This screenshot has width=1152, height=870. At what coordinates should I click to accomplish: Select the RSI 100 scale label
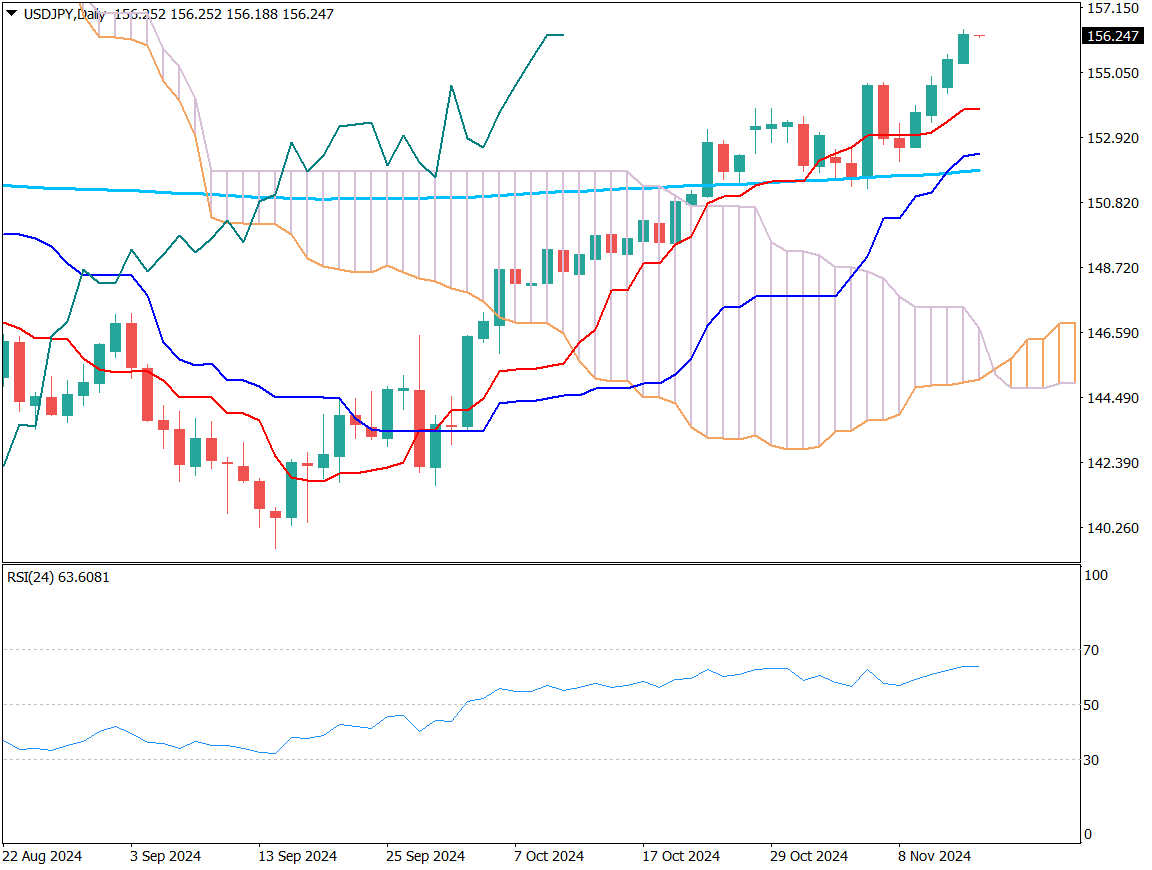1094,576
